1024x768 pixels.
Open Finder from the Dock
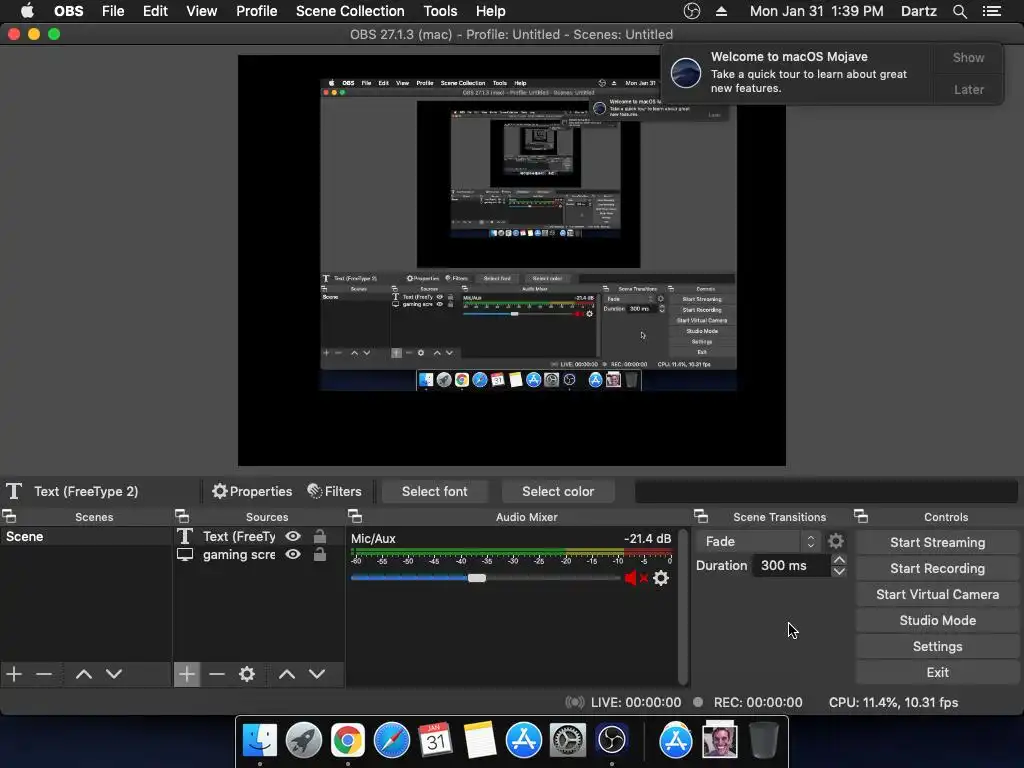tap(259, 740)
